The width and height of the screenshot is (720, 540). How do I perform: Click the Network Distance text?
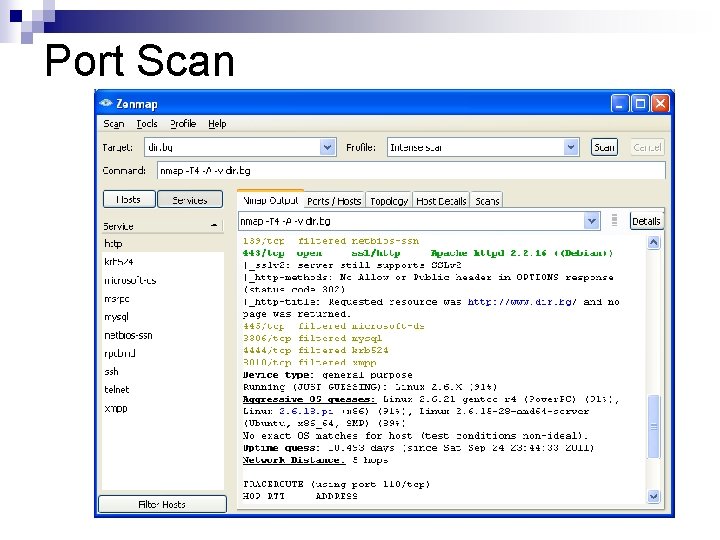[294, 460]
